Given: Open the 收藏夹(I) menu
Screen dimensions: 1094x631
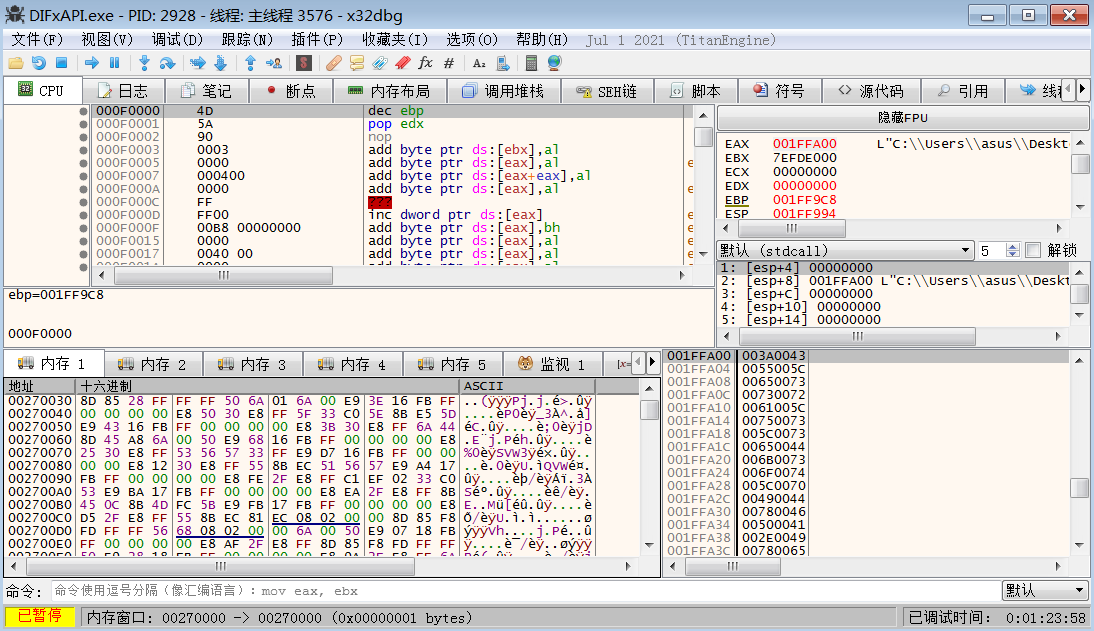Looking at the screenshot, I should (395, 40).
